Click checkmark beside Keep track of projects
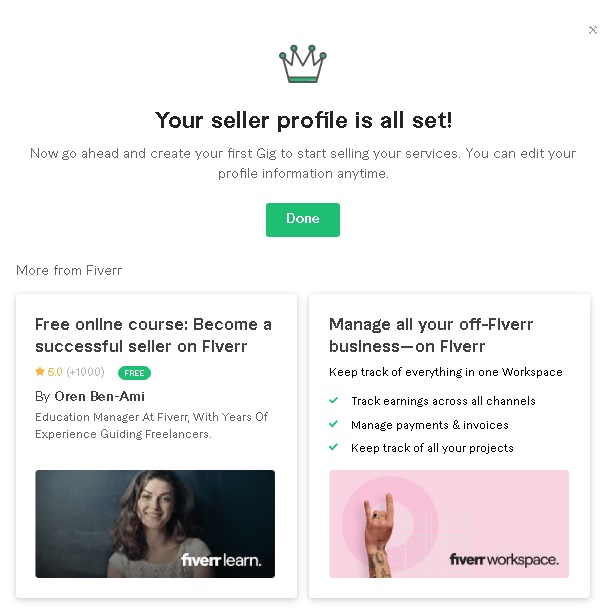Image resolution: width=602 pixels, height=611 pixels. tap(333, 447)
